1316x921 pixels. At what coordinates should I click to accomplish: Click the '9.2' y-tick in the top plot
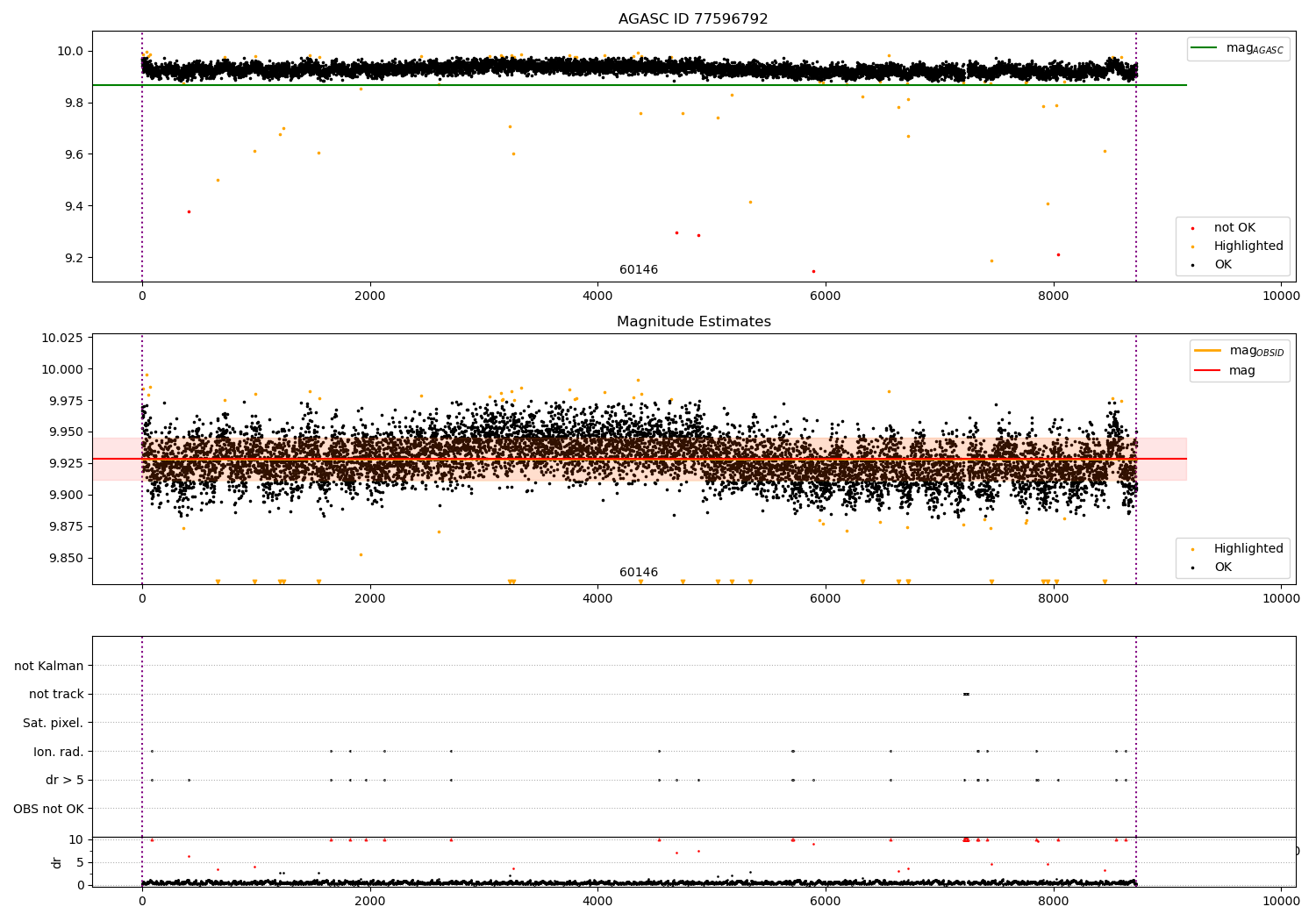(74, 258)
